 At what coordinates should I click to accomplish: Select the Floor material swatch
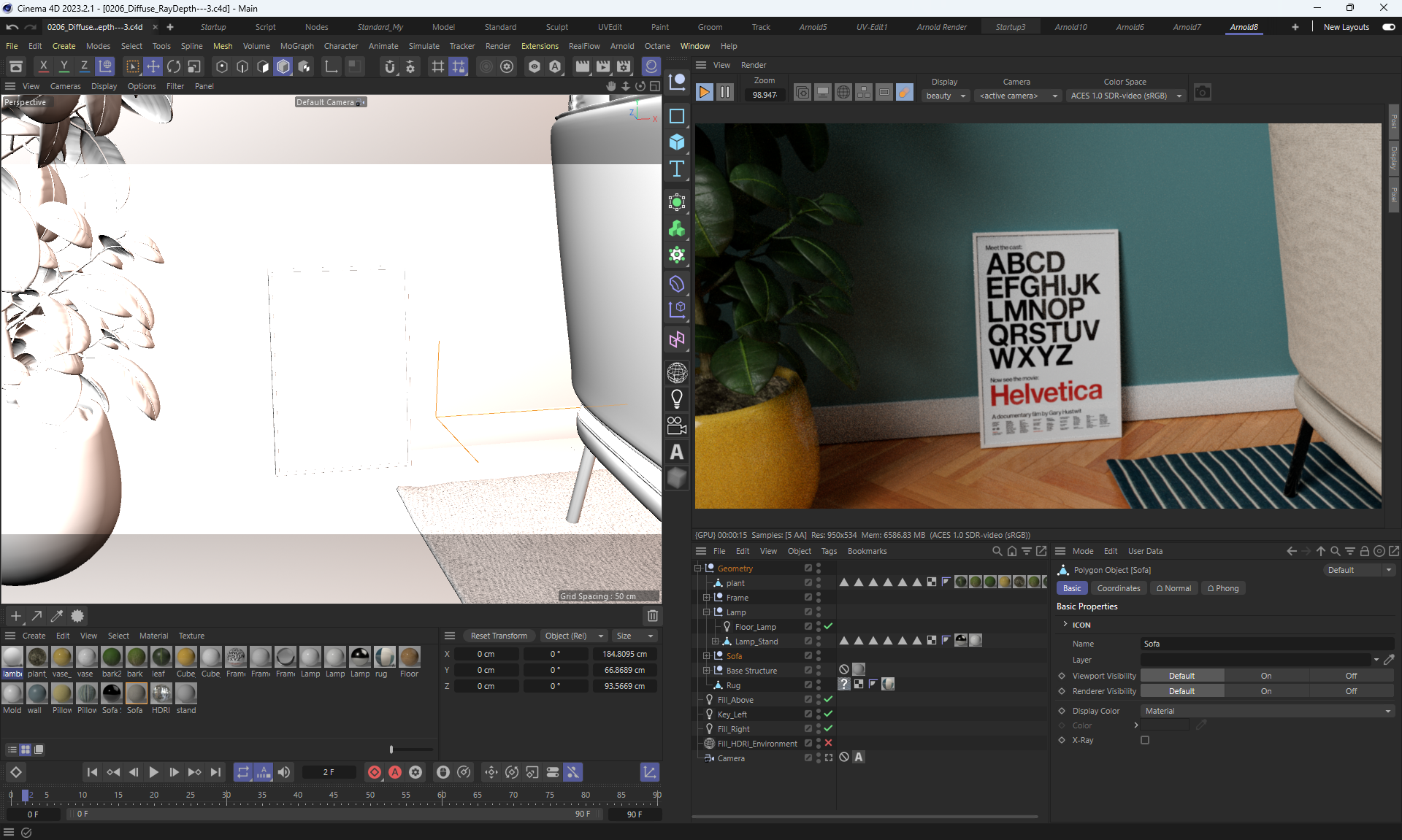coord(409,658)
